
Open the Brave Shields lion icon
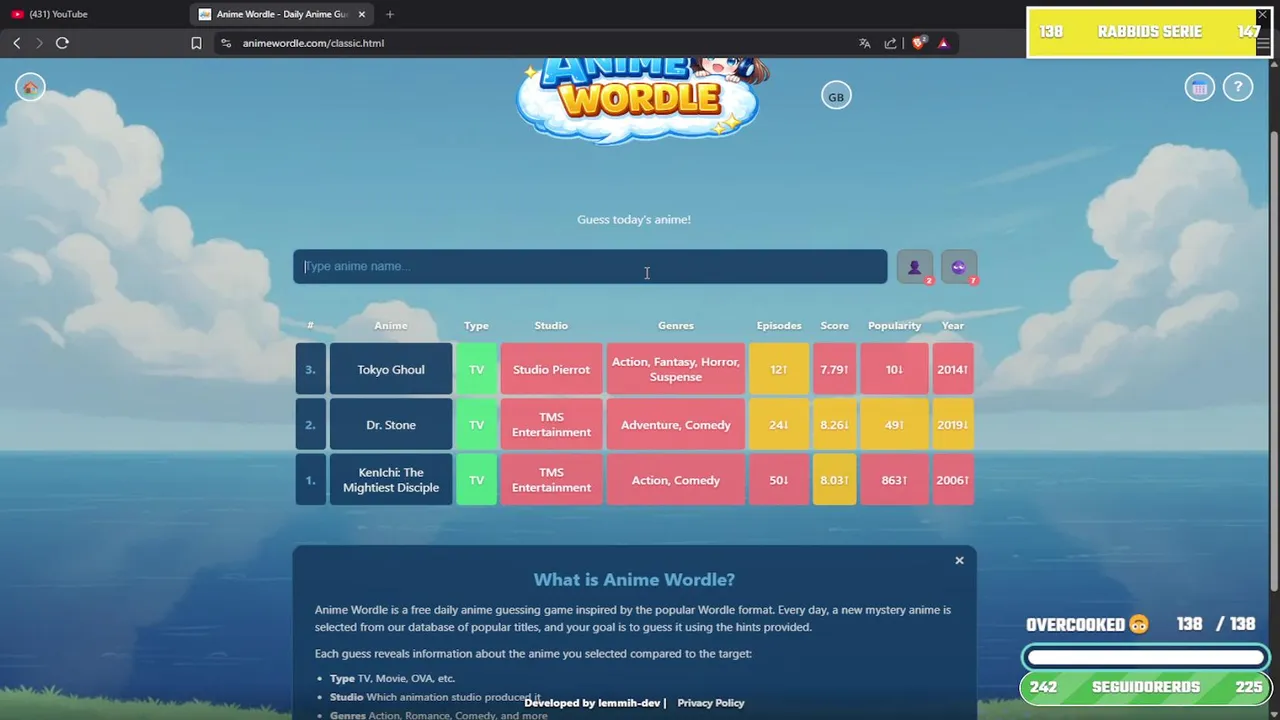coord(918,43)
